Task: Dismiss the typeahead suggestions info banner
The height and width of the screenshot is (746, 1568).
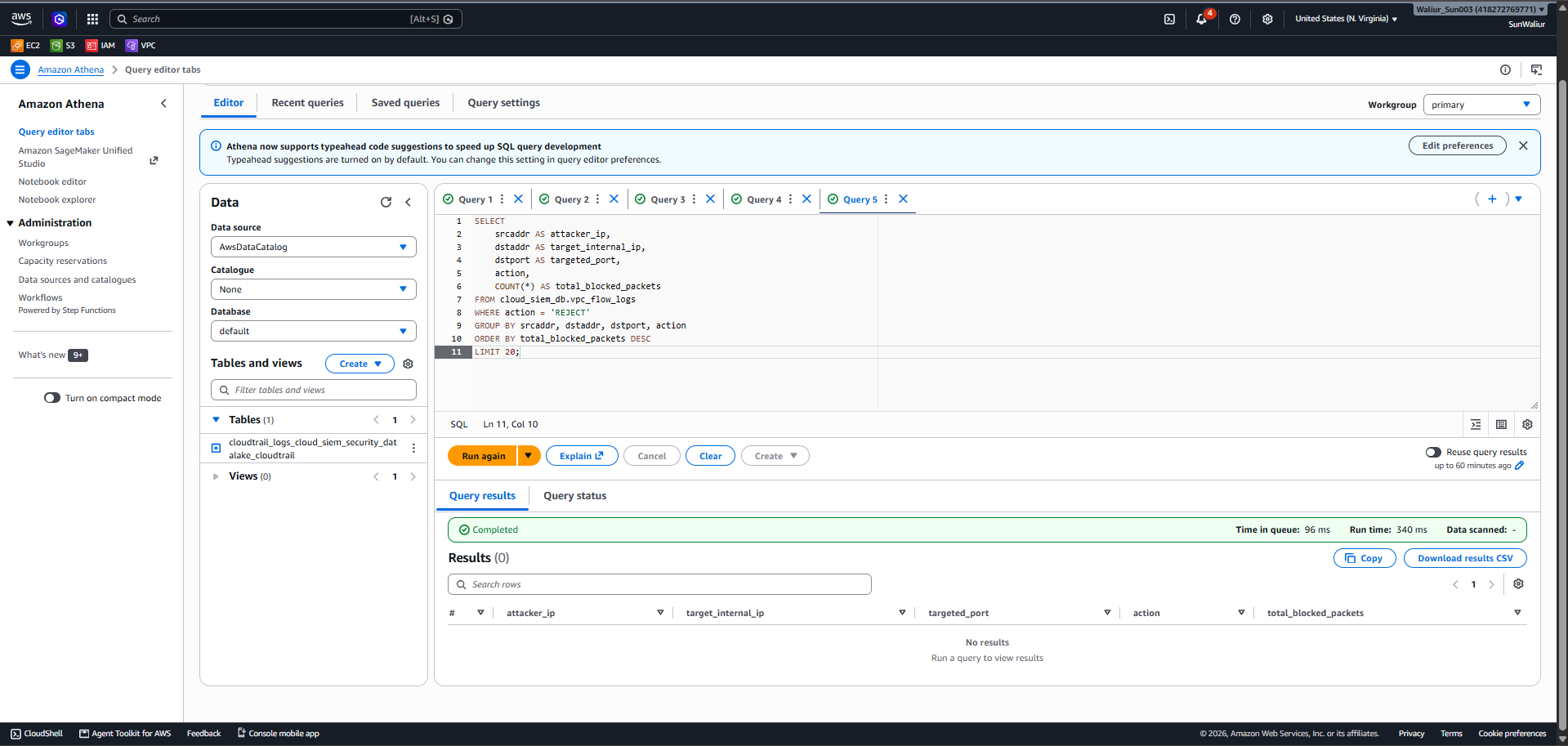Action: tap(1523, 145)
